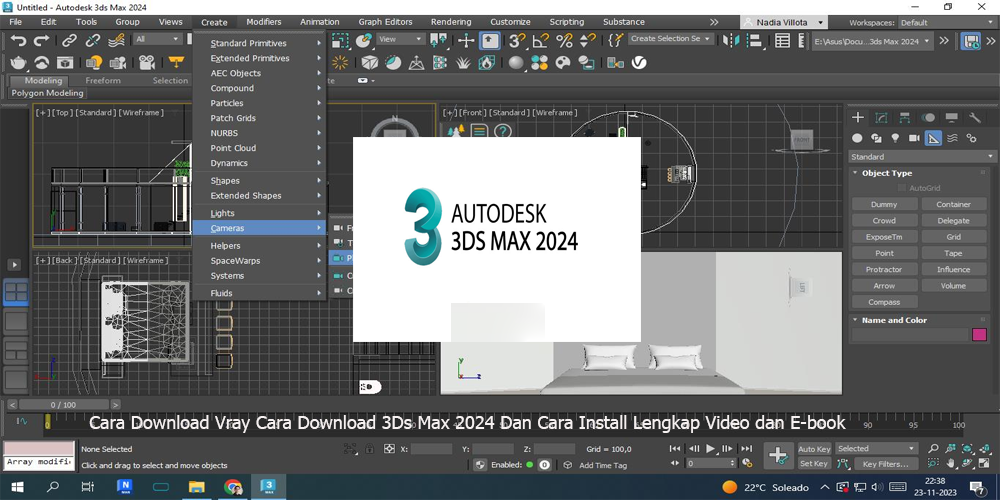Click the Redo arrow in main toolbar
This screenshot has width=1000, height=500.
(41, 41)
